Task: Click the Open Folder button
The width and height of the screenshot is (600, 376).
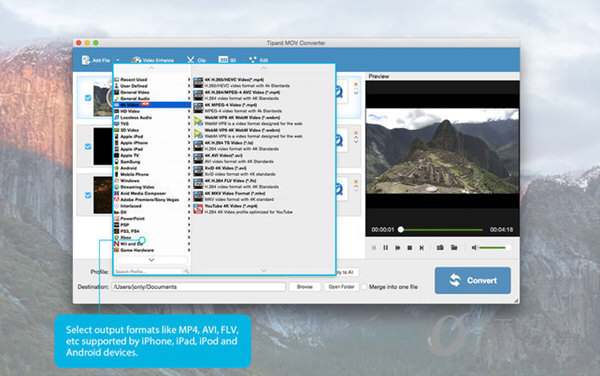Action: pyautogui.click(x=341, y=286)
